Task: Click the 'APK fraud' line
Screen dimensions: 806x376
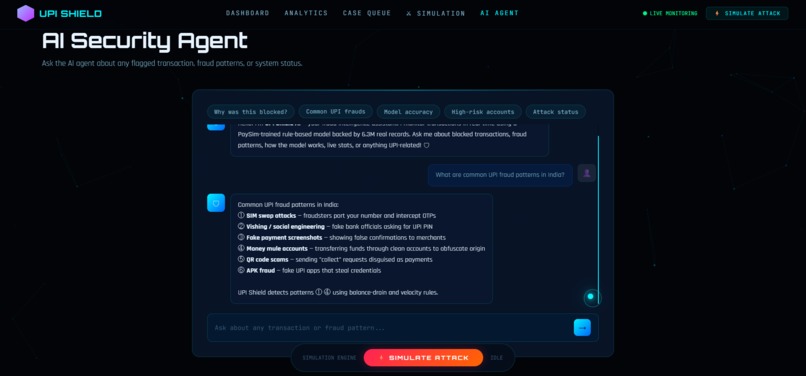Action: pyautogui.click(x=309, y=271)
